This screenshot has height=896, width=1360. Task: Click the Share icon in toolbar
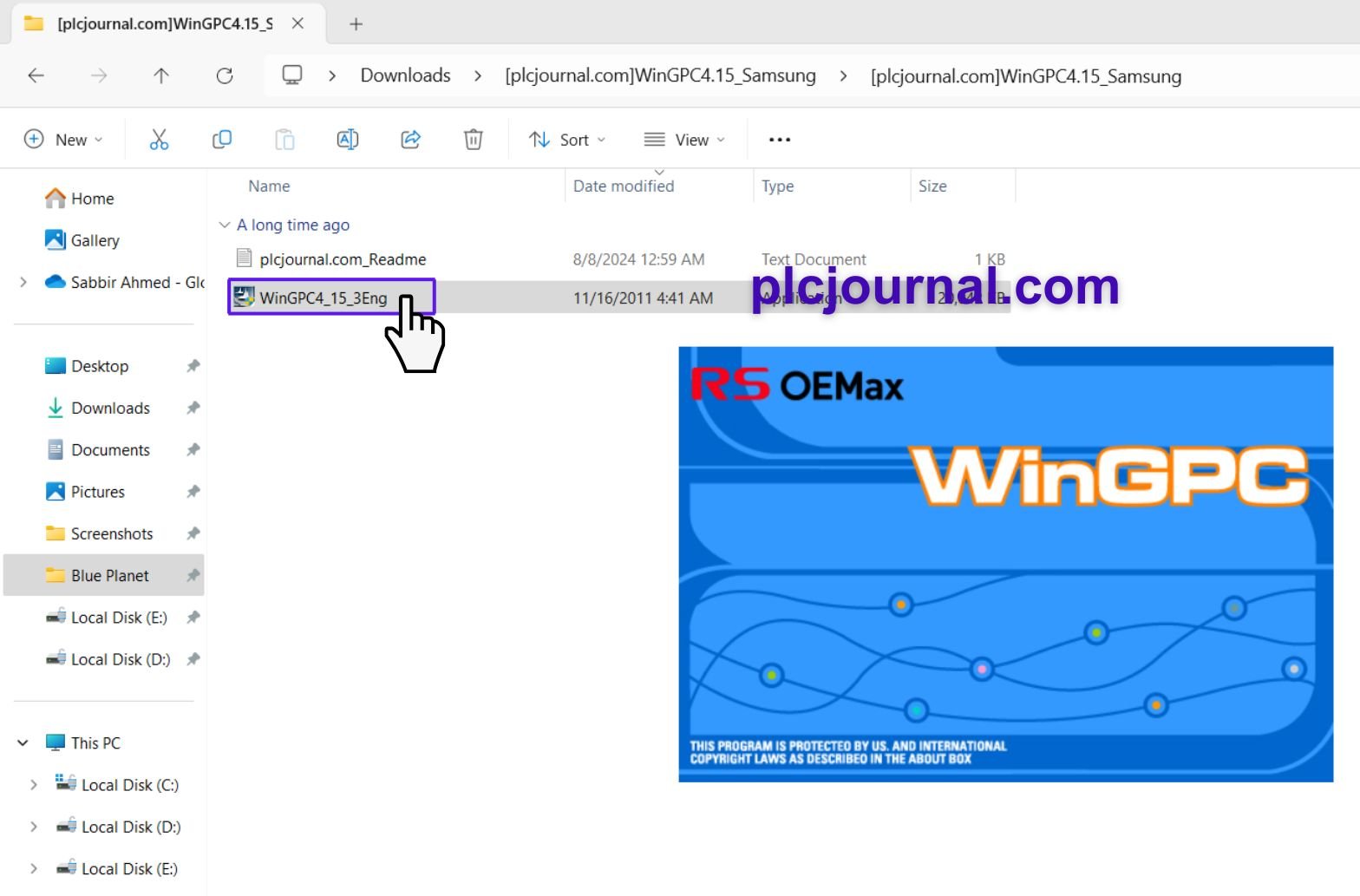click(x=410, y=140)
